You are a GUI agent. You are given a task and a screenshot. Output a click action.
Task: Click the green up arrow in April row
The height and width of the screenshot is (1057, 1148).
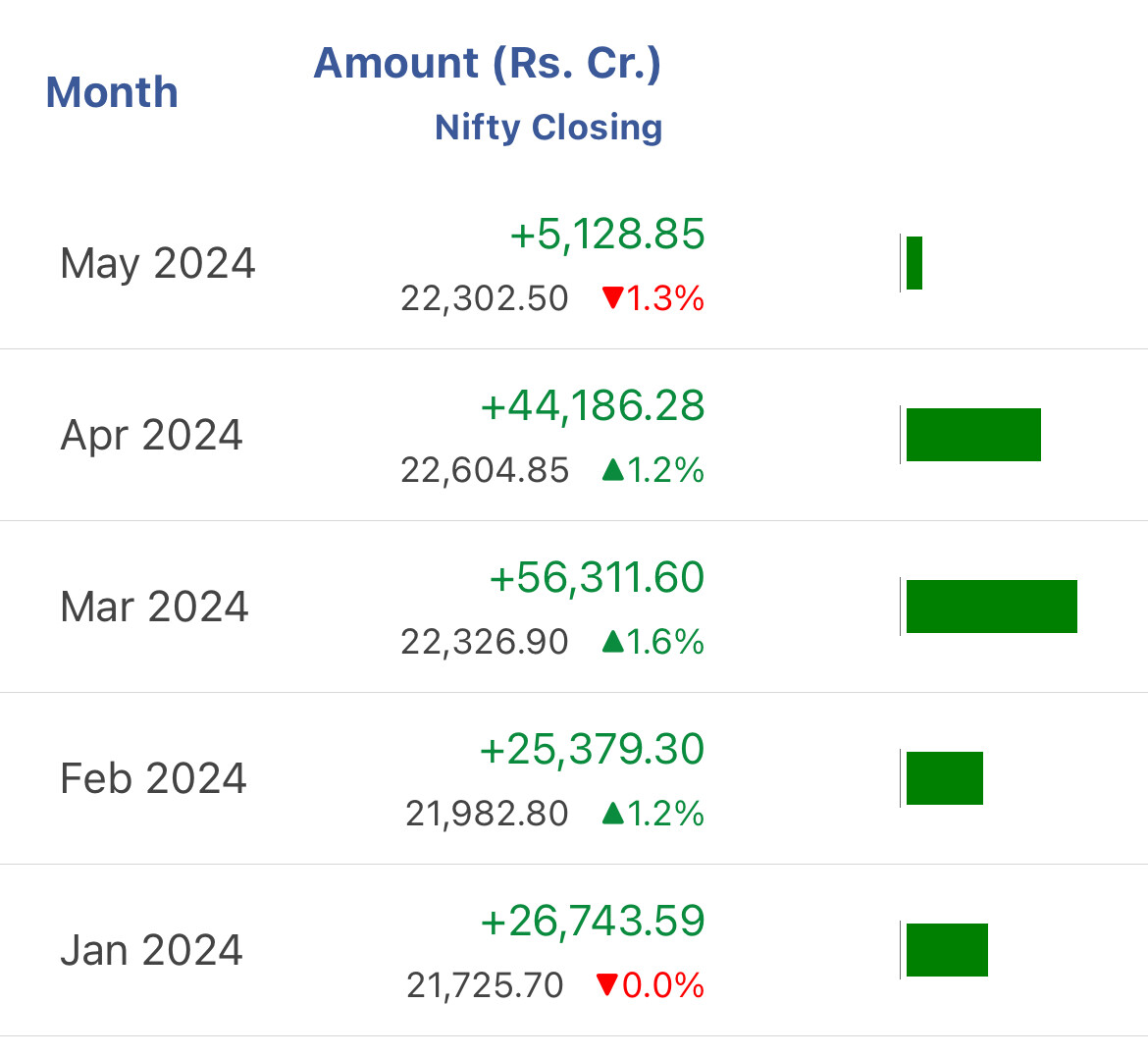coord(613,470)
